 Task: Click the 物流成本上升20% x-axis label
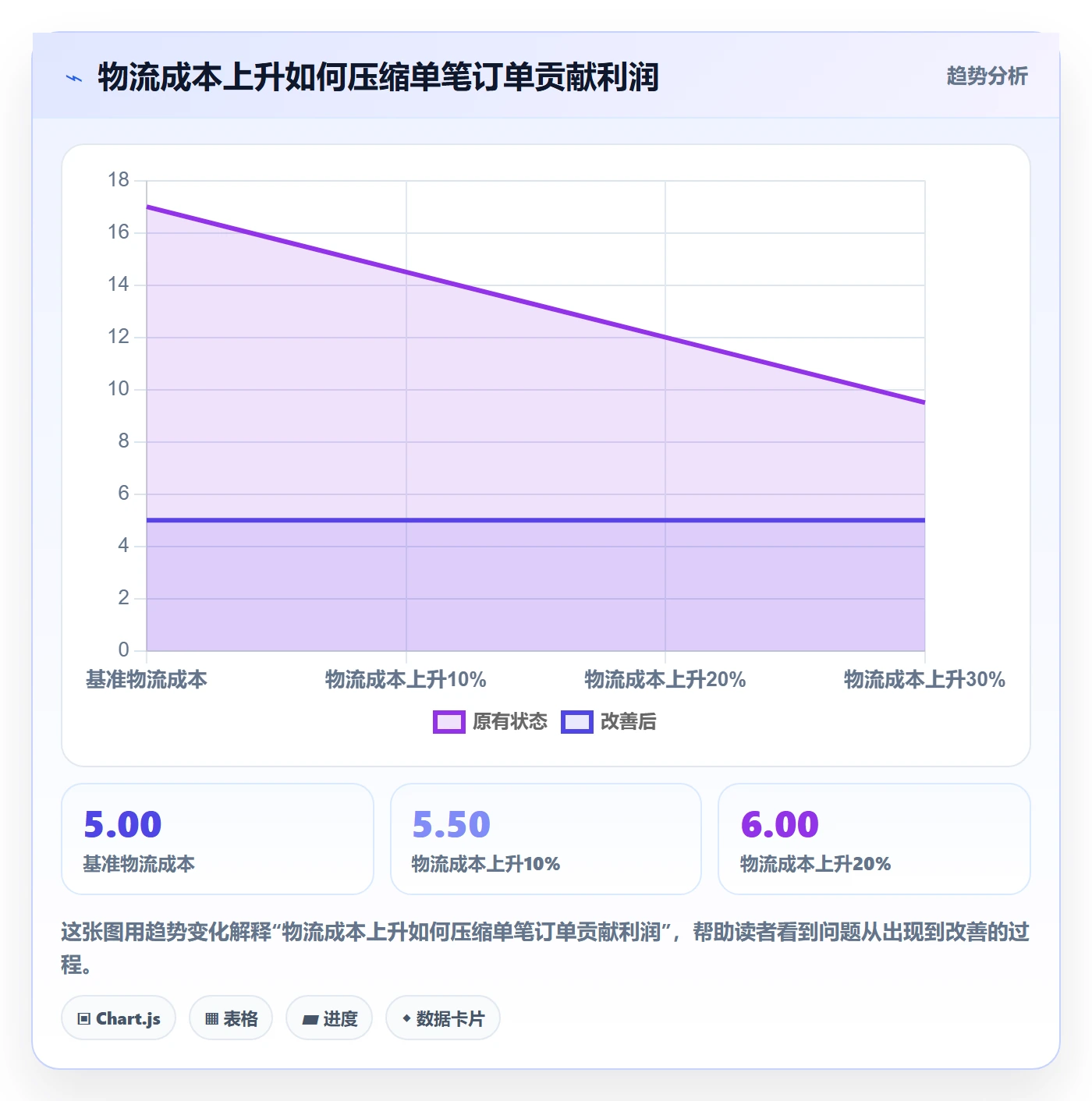pos(665,680)
